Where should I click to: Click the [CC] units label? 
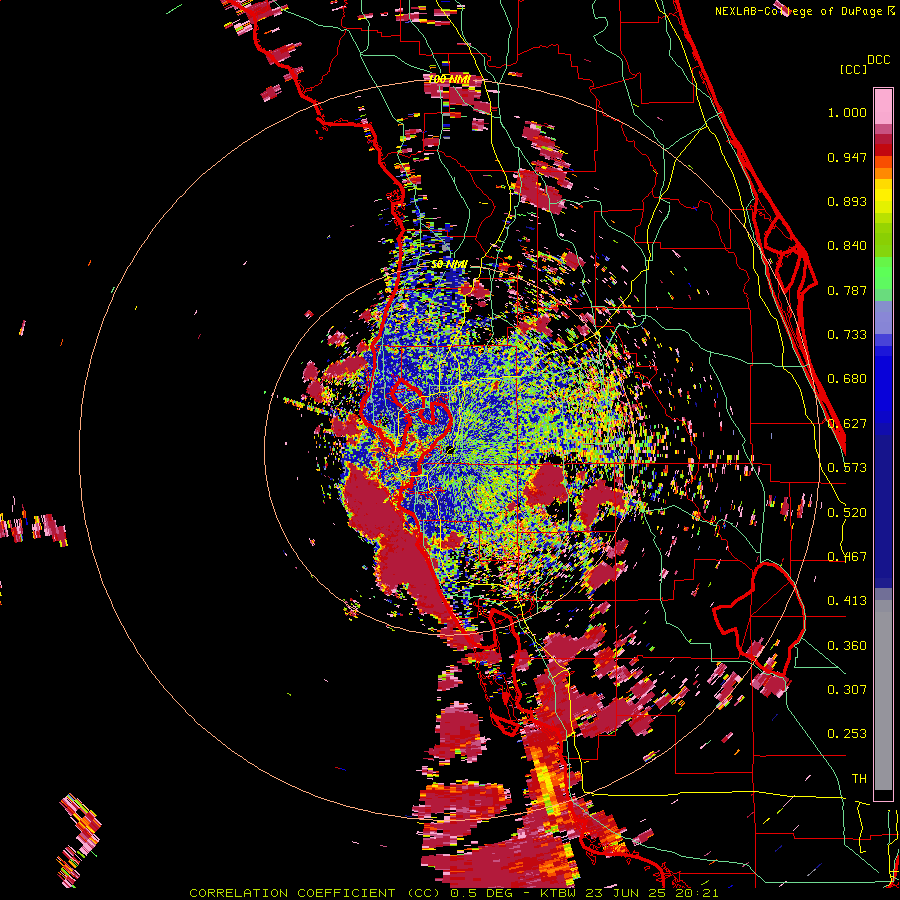(x=853, y=69)
